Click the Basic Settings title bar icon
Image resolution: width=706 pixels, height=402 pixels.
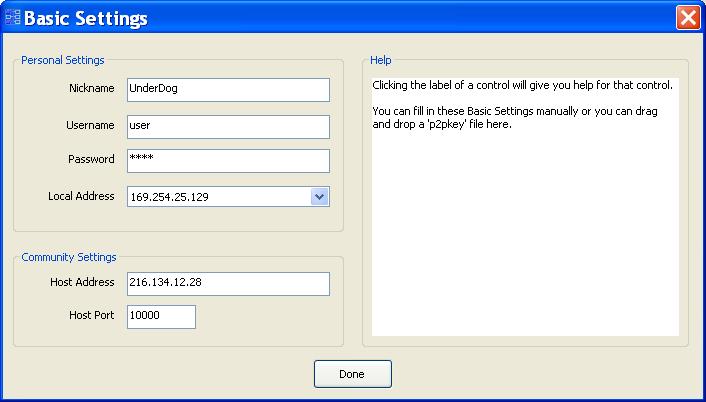click(x=12, y=18)
